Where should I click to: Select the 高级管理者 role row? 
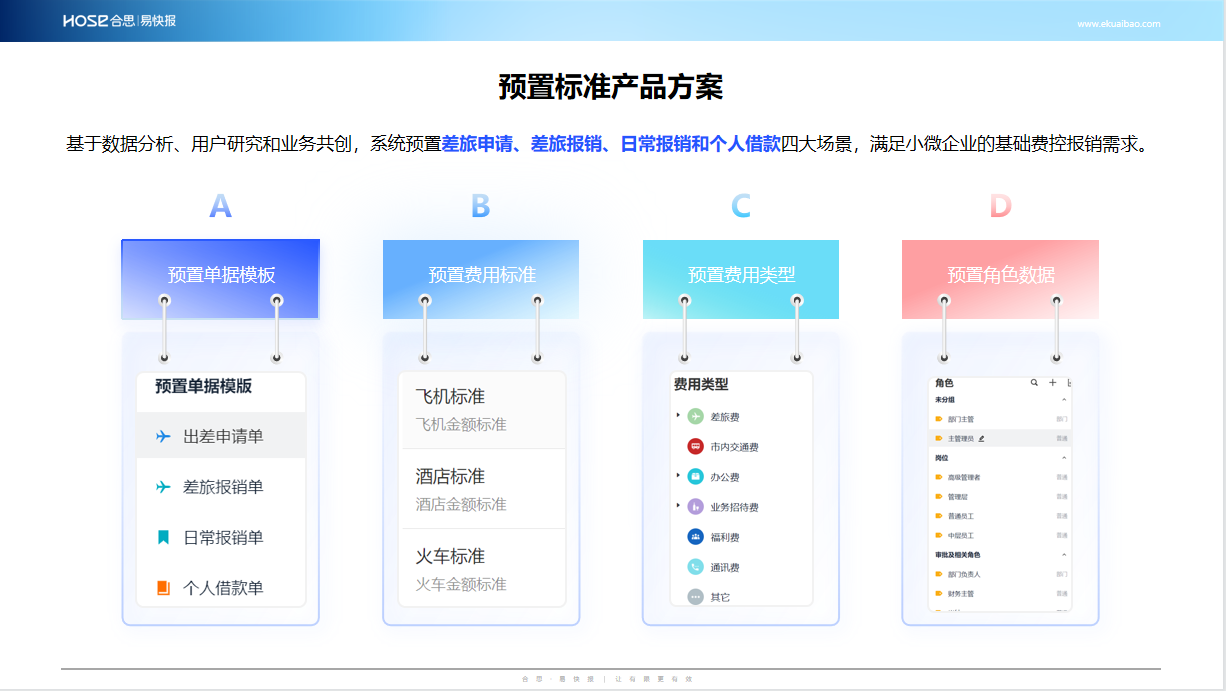pyautogui.click(x=1000, y=478)
